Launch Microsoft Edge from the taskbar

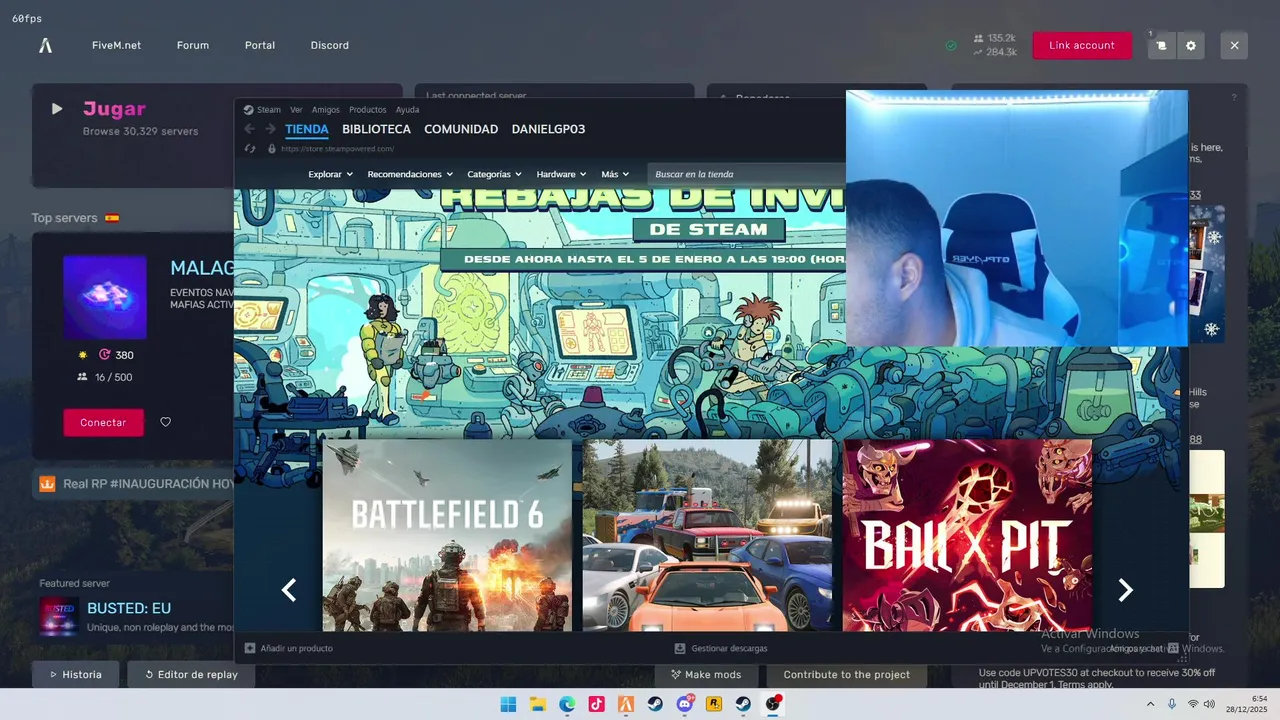567,704
